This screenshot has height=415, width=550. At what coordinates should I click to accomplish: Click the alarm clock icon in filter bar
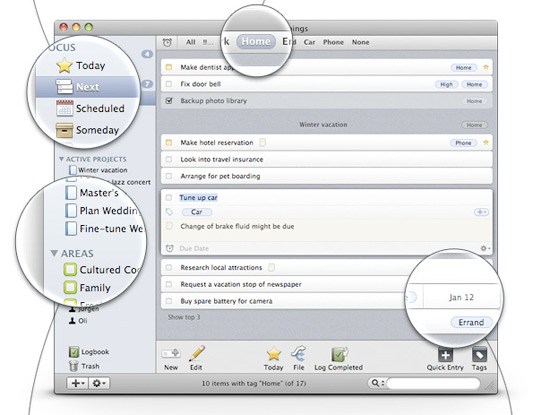pyautogui.click(x=167, y=42)
